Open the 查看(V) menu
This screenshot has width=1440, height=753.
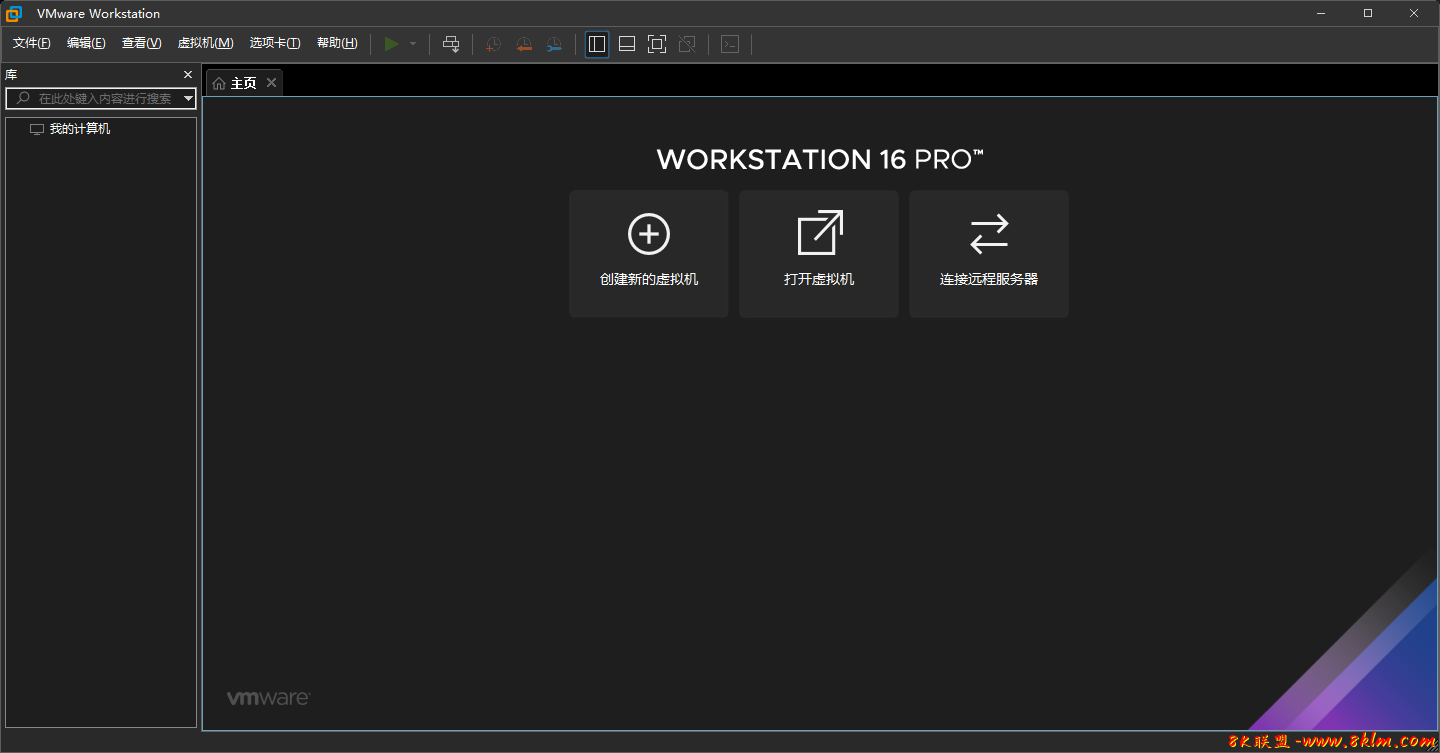141,43
